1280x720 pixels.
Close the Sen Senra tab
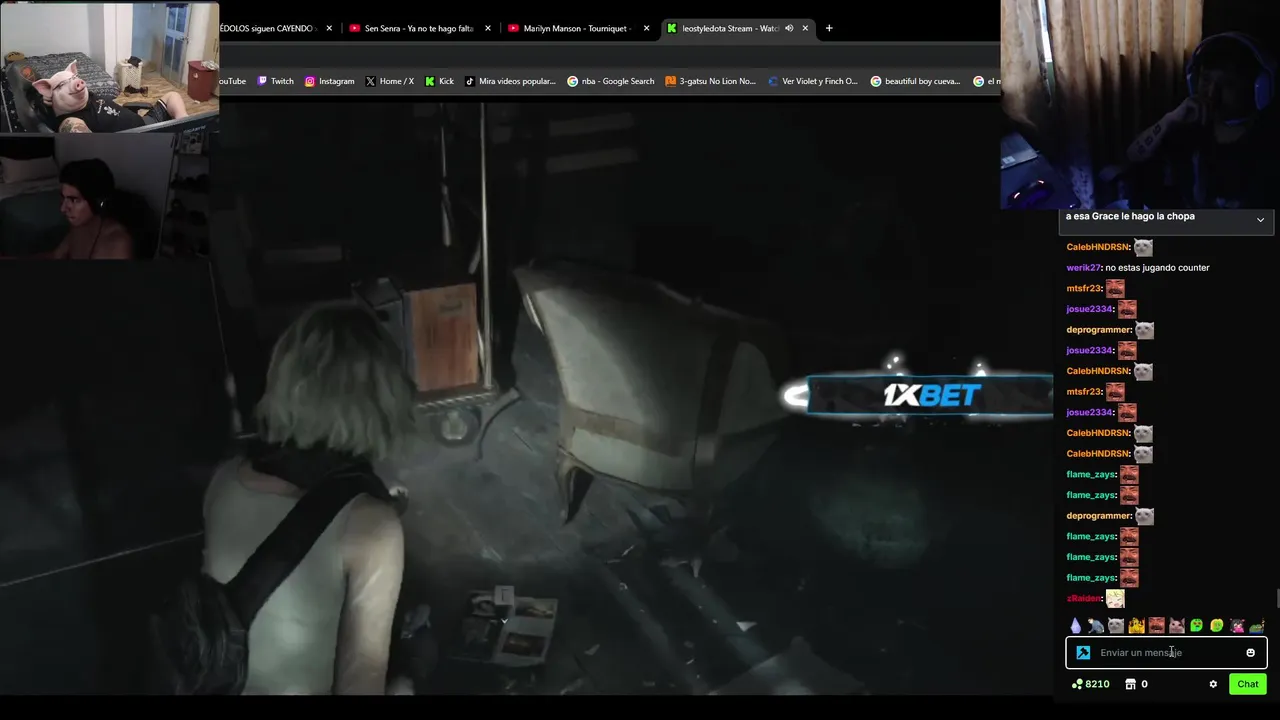(x=488, y=28)
